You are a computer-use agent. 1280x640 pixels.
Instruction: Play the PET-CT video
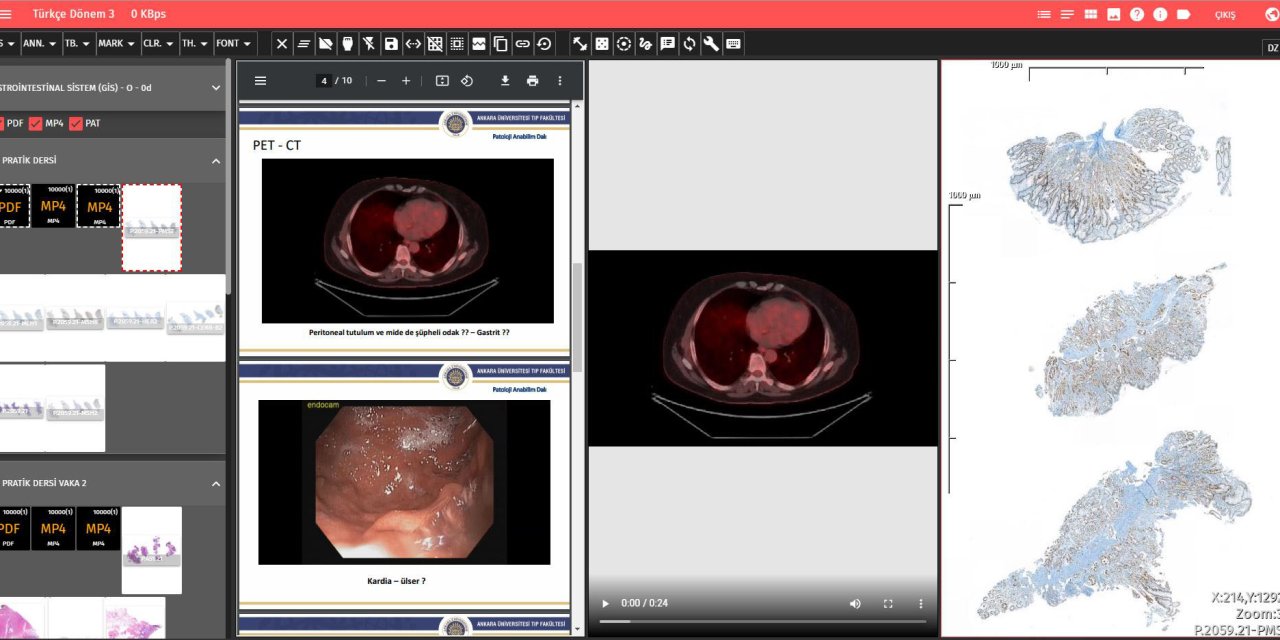coord(605,604)
